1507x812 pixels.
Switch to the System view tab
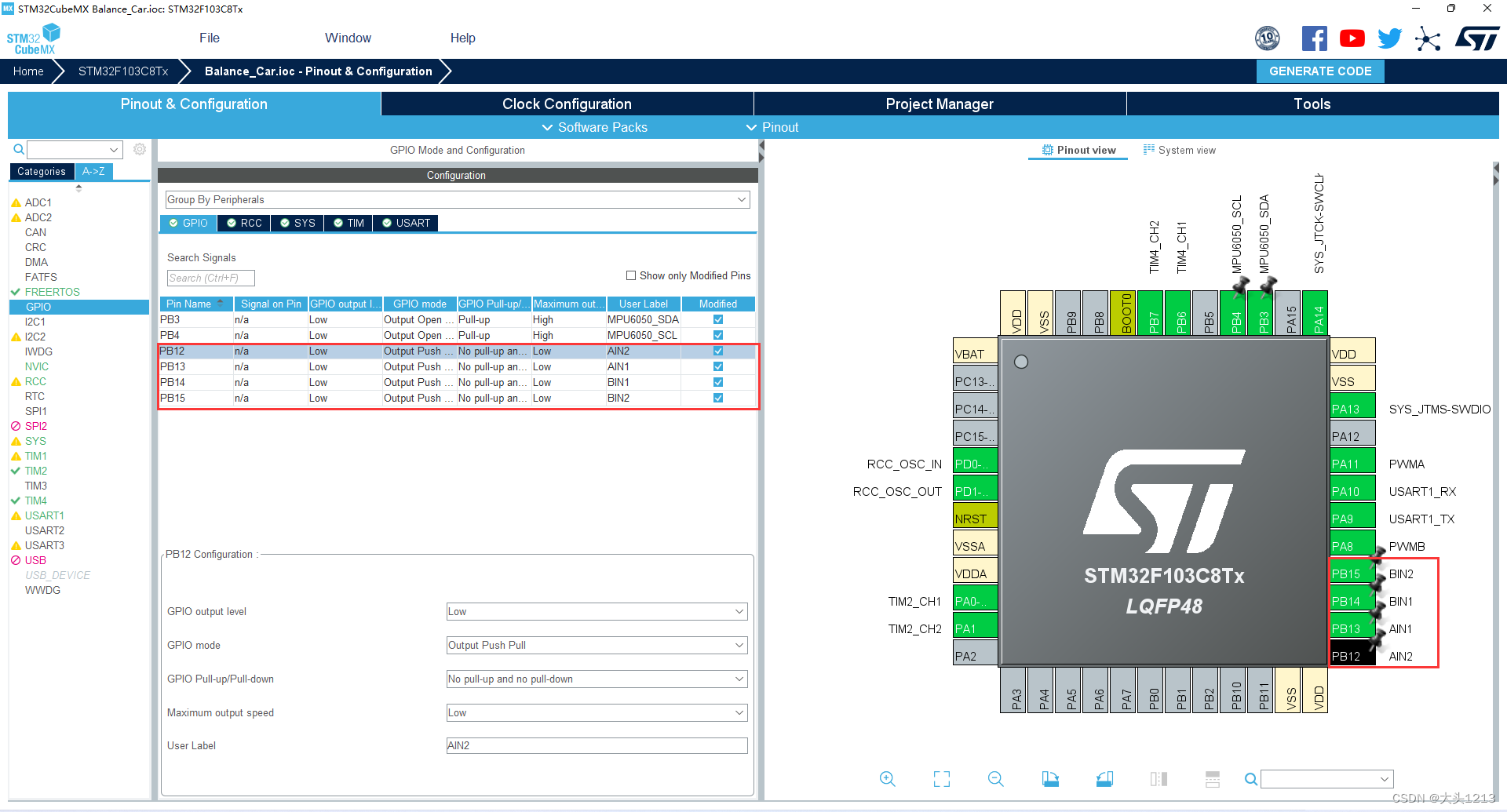(1180, 150)
